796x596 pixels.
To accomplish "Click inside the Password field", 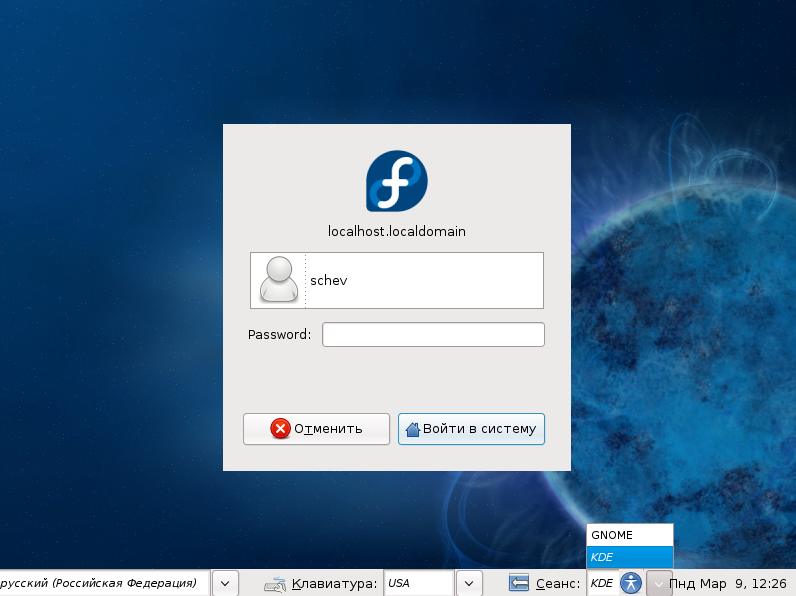I will (433, 335).
